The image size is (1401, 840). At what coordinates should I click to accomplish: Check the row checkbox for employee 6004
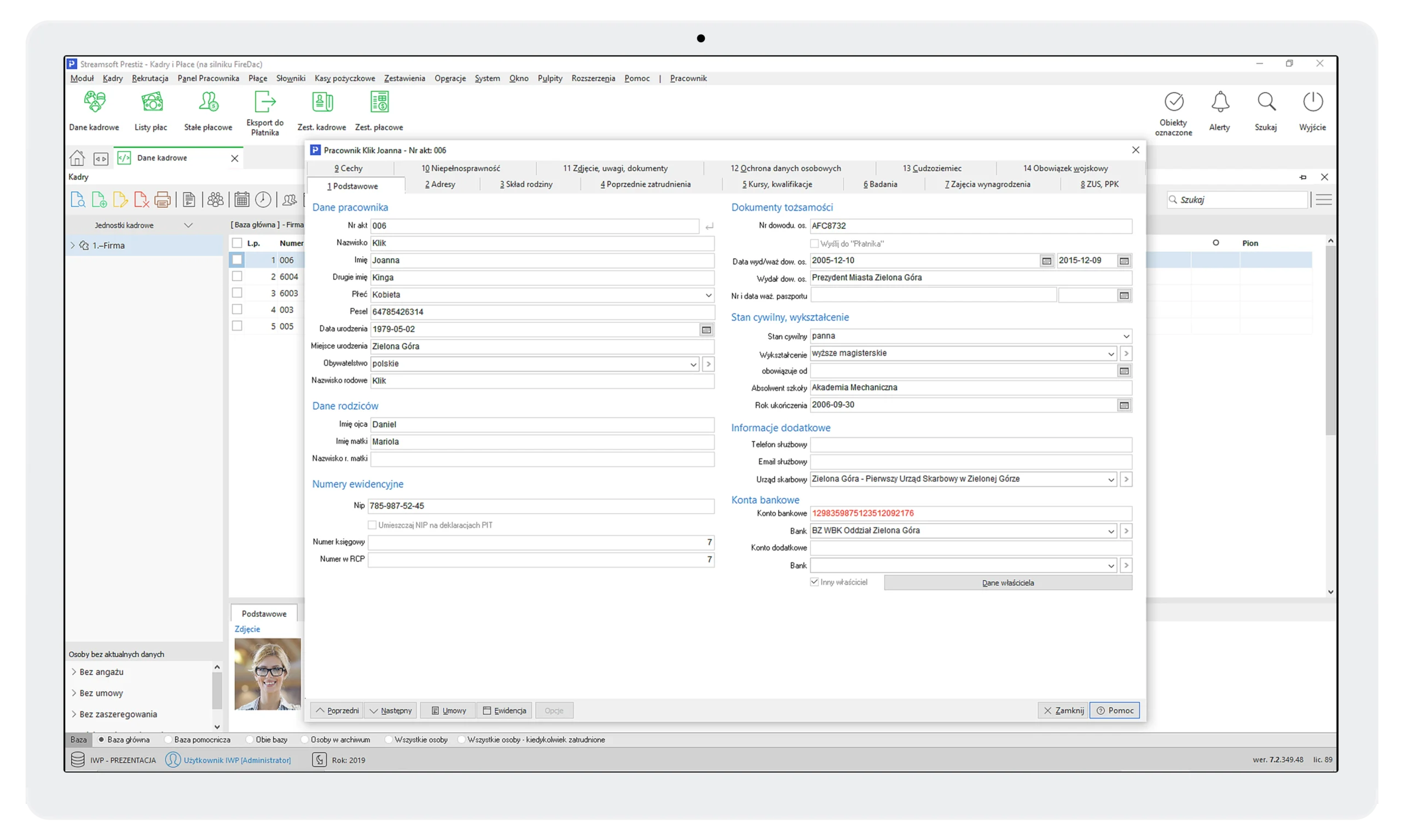click(x=237, y=276)
